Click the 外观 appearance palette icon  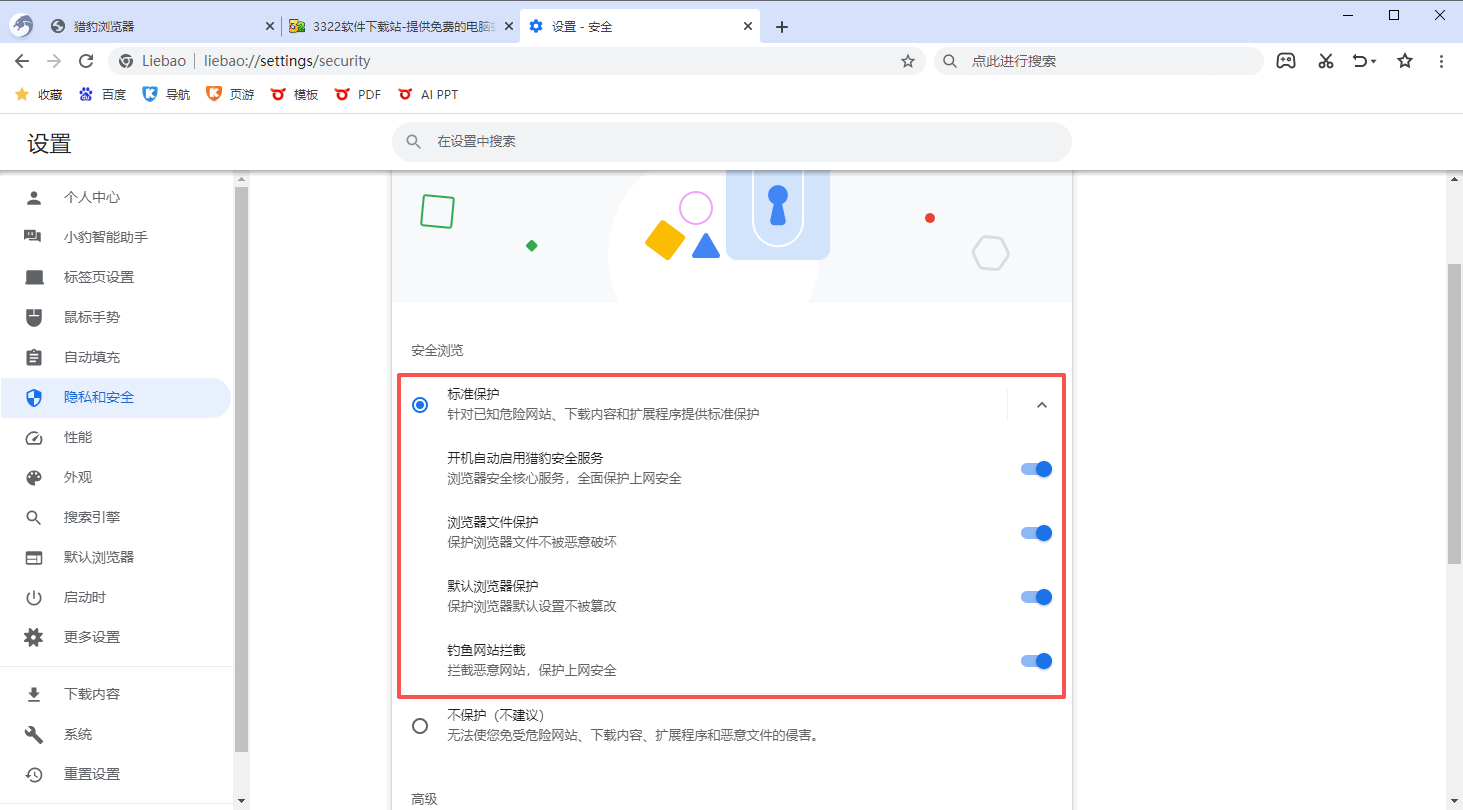[33, 477]
